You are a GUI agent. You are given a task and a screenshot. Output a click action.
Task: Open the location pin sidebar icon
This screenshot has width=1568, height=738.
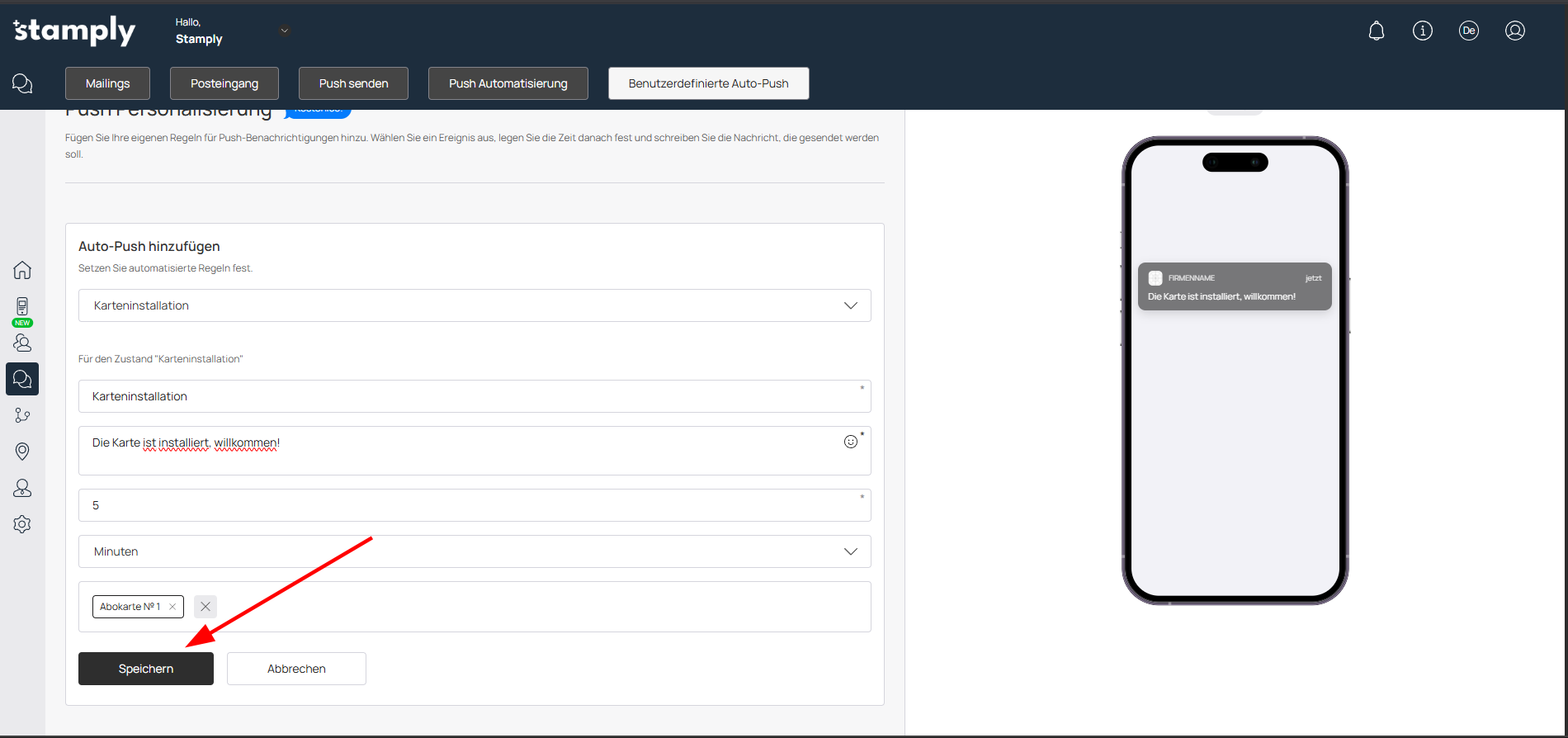pyautogui.click(x=22, y=451)
